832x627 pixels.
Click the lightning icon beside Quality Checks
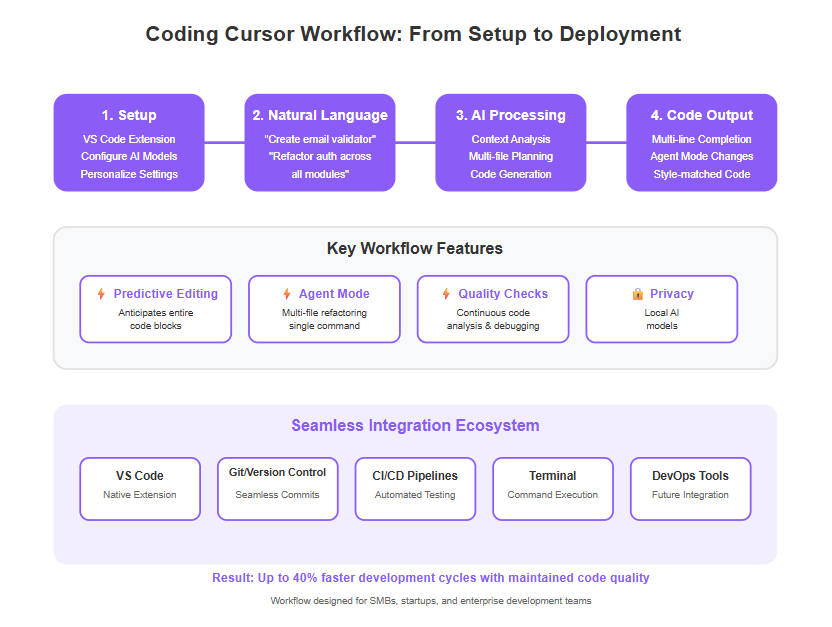pos(446,294)
